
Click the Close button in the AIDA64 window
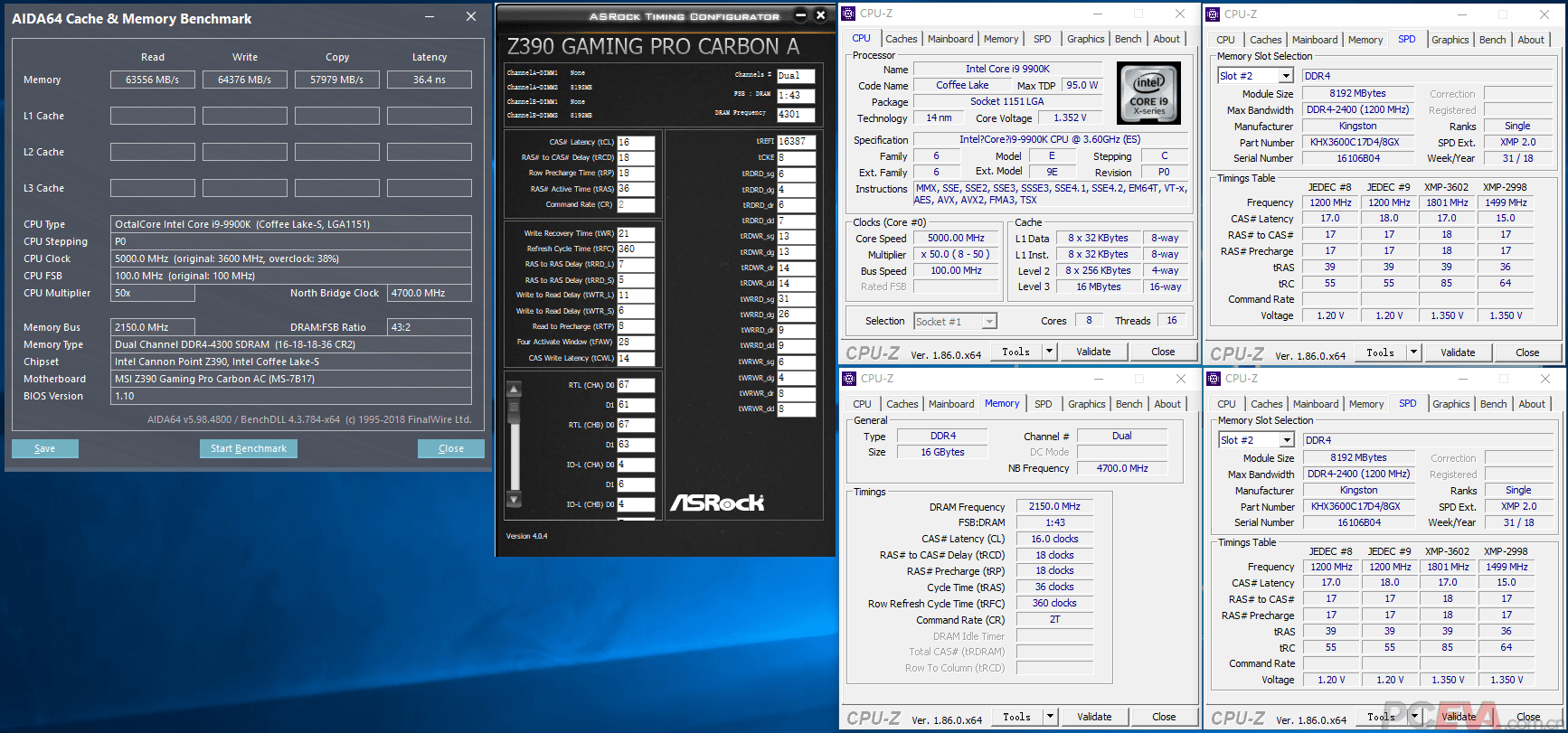[x=451, y=448]
